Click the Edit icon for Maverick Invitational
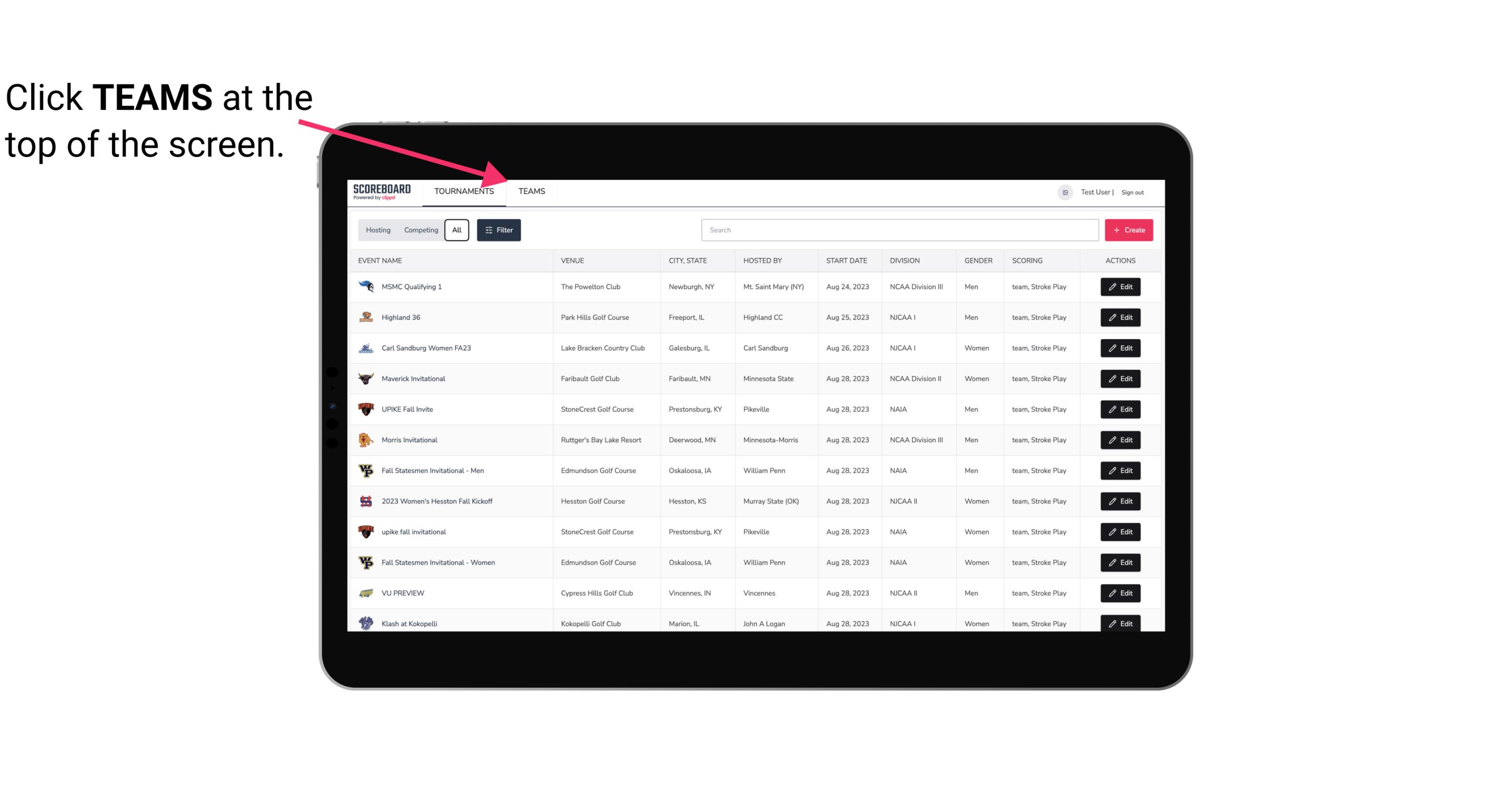The width and height of the screenshot is (1510, 812). coord(1120,378)
